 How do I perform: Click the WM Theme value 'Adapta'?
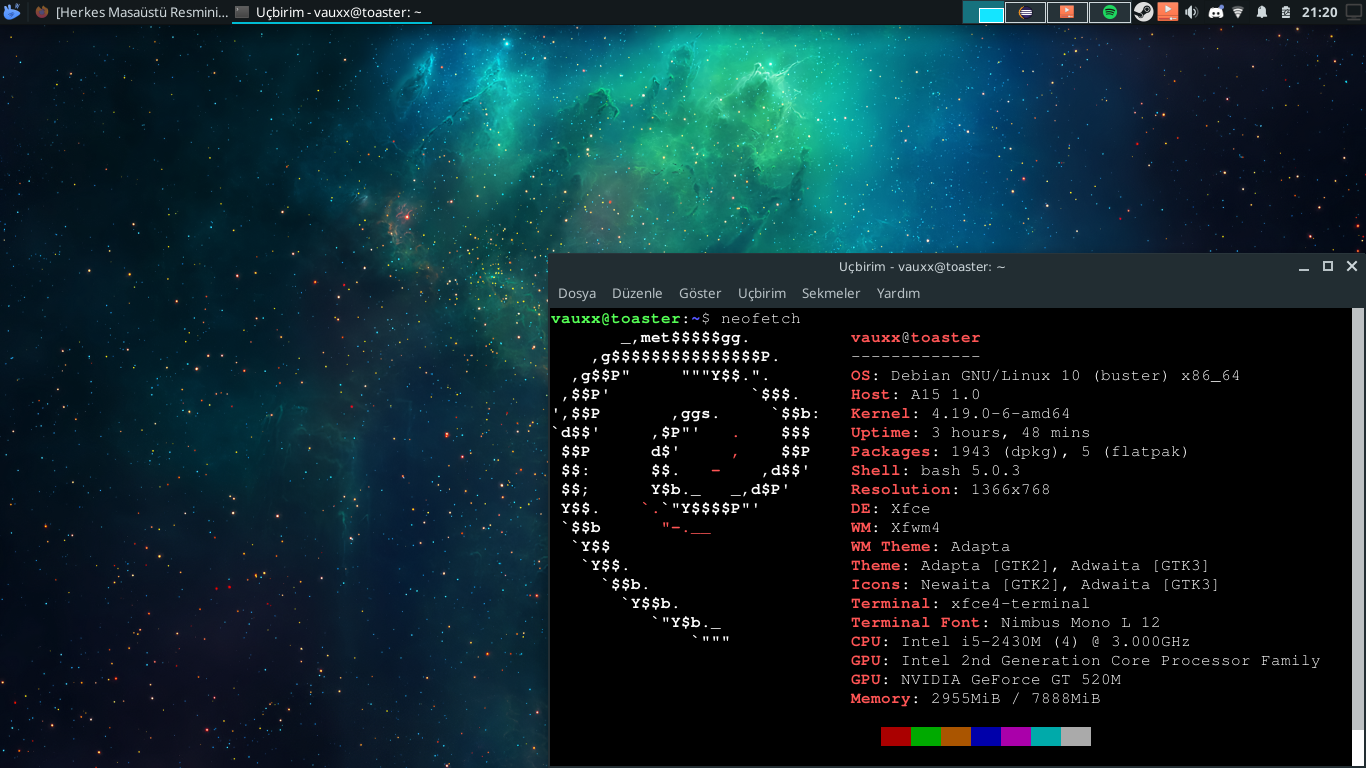981,547
